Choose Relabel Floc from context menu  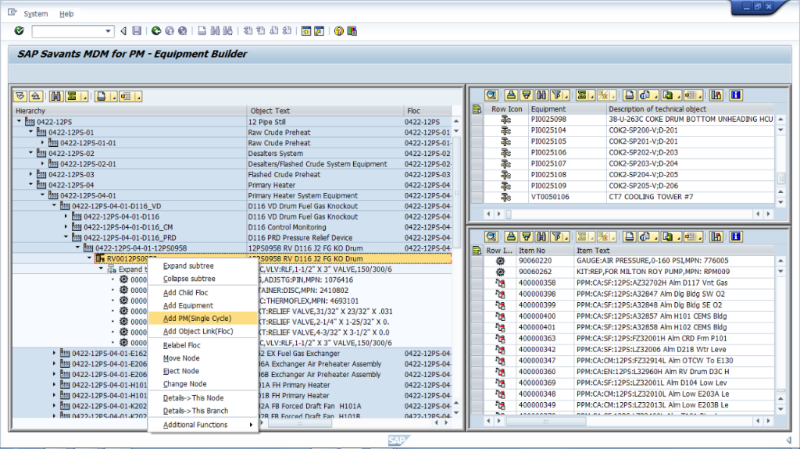[x=182, y=345]
